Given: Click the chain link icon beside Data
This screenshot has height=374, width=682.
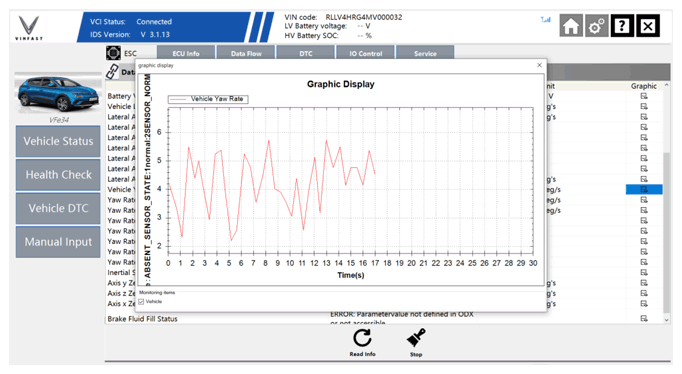Looking at the screenshot, I should 113,71.
